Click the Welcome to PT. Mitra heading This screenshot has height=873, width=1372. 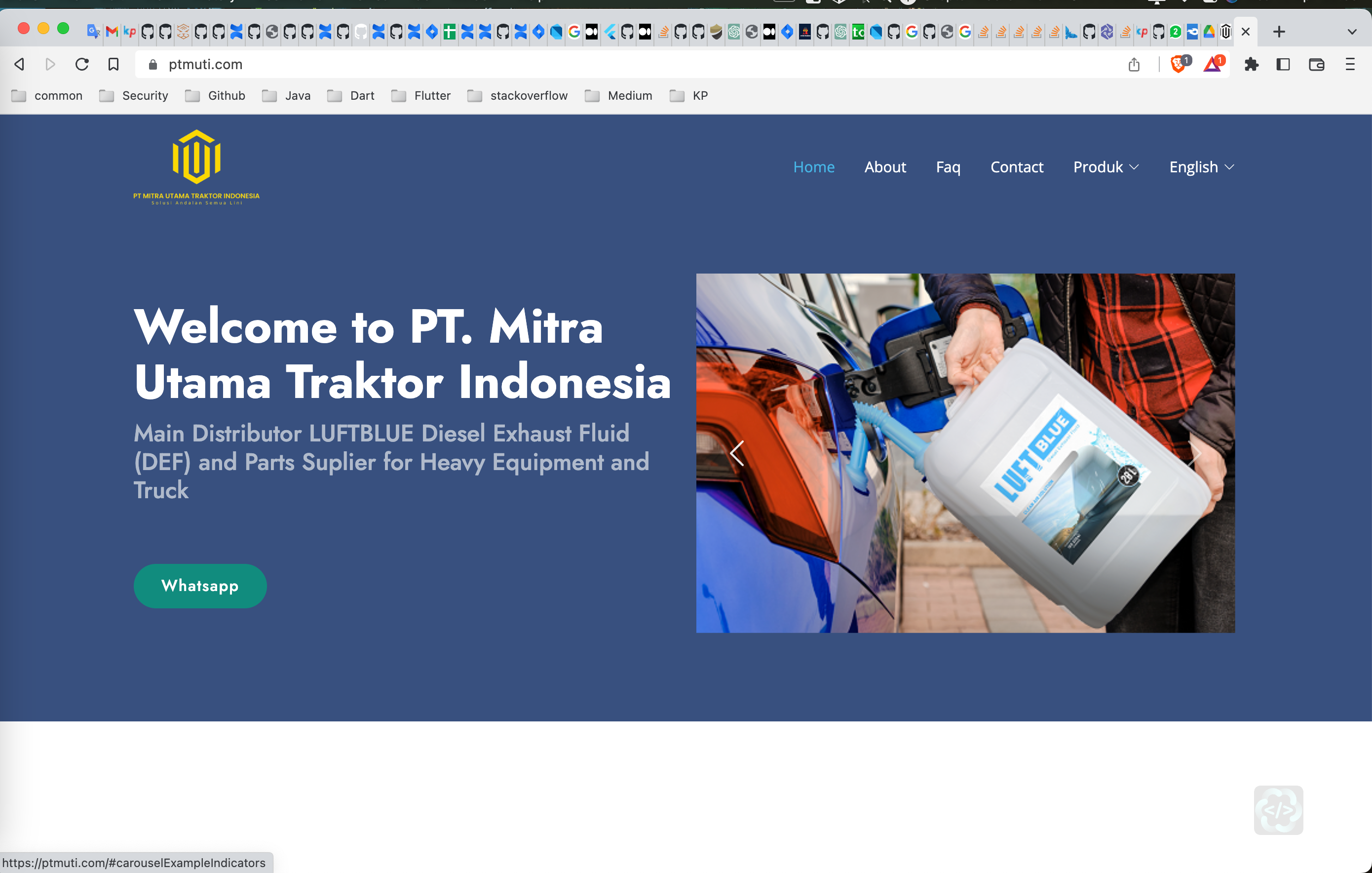coord(402,354)
